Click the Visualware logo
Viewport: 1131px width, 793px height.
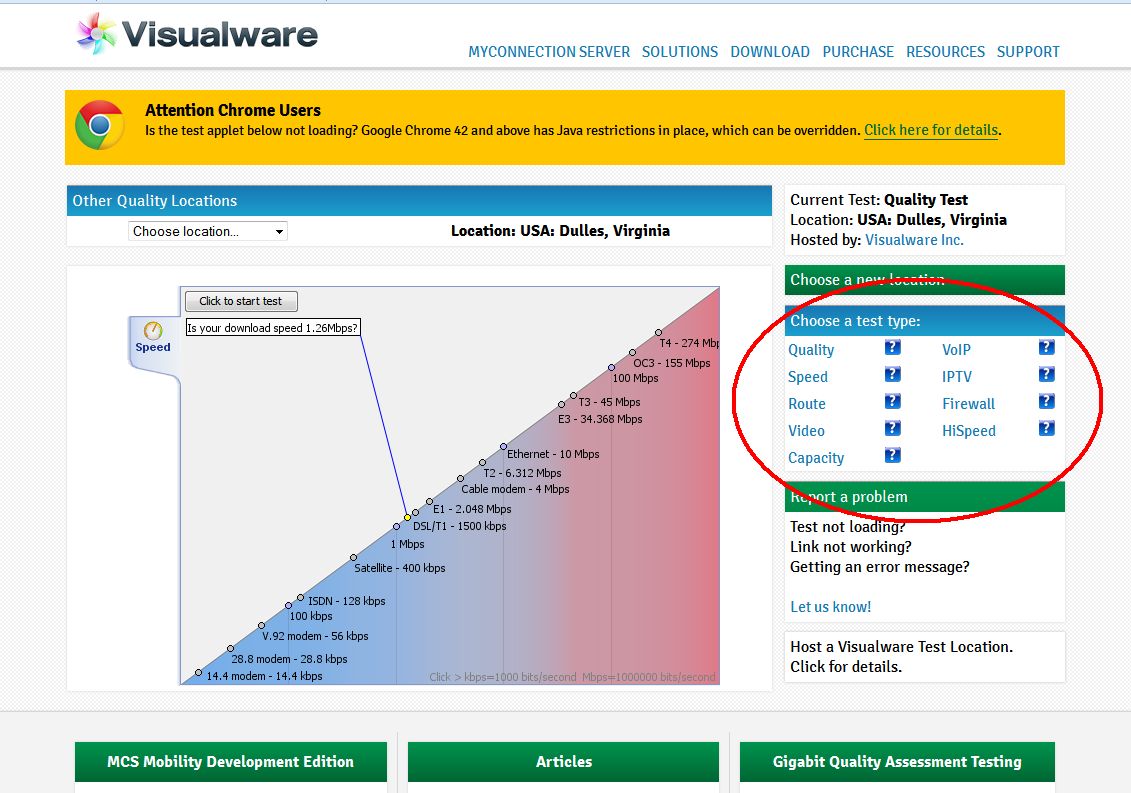[x=197, y=34]
